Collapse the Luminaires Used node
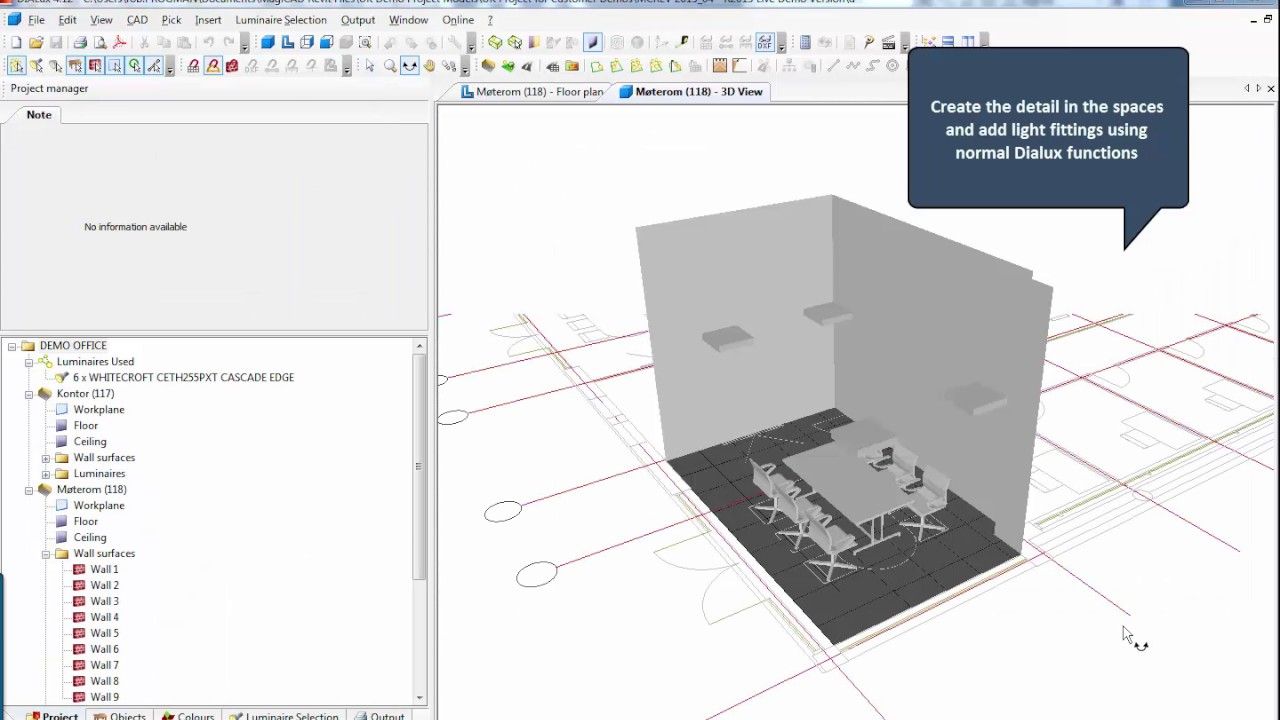This screenshot has height=720, width=1280. pyautogui.click(x=29, y=362)
